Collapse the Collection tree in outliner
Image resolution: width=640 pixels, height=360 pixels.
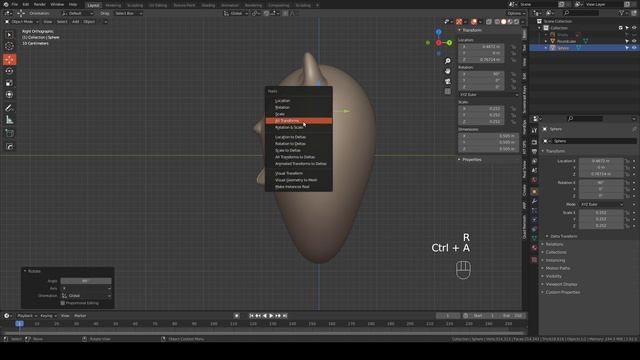[540, 28]
